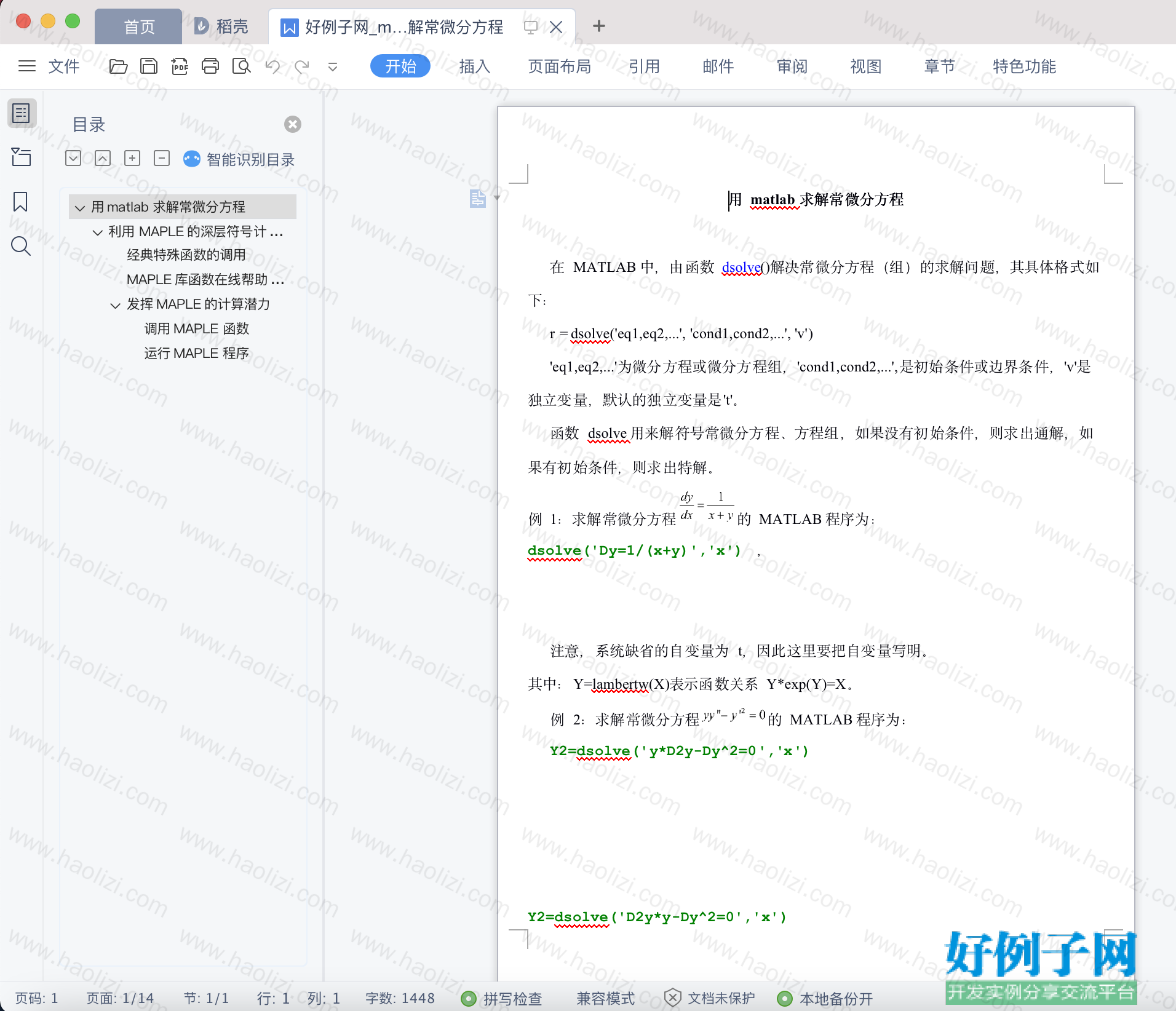Open the 特色功能 ribbon tab
Screen dimensions: 1176x1011
coord(1025,66)
